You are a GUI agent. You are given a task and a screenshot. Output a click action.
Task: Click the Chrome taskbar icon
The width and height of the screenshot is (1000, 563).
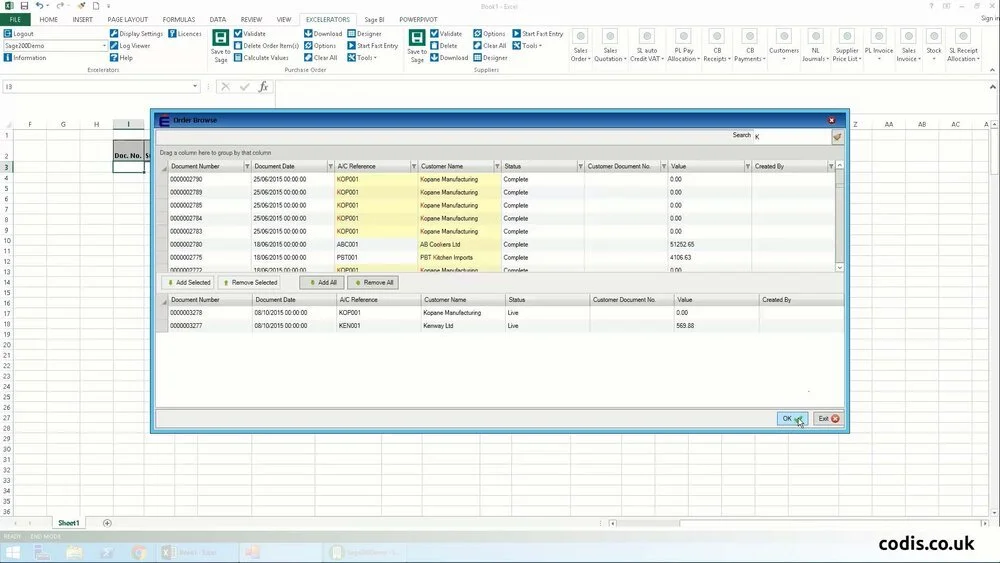[x=138, y=552]
